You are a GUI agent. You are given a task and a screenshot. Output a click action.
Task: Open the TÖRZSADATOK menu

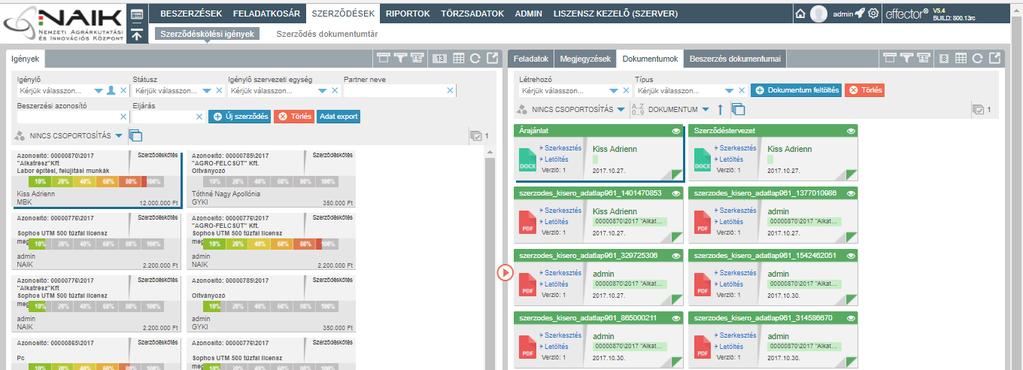pyautogui.click(x=472, y=14)
